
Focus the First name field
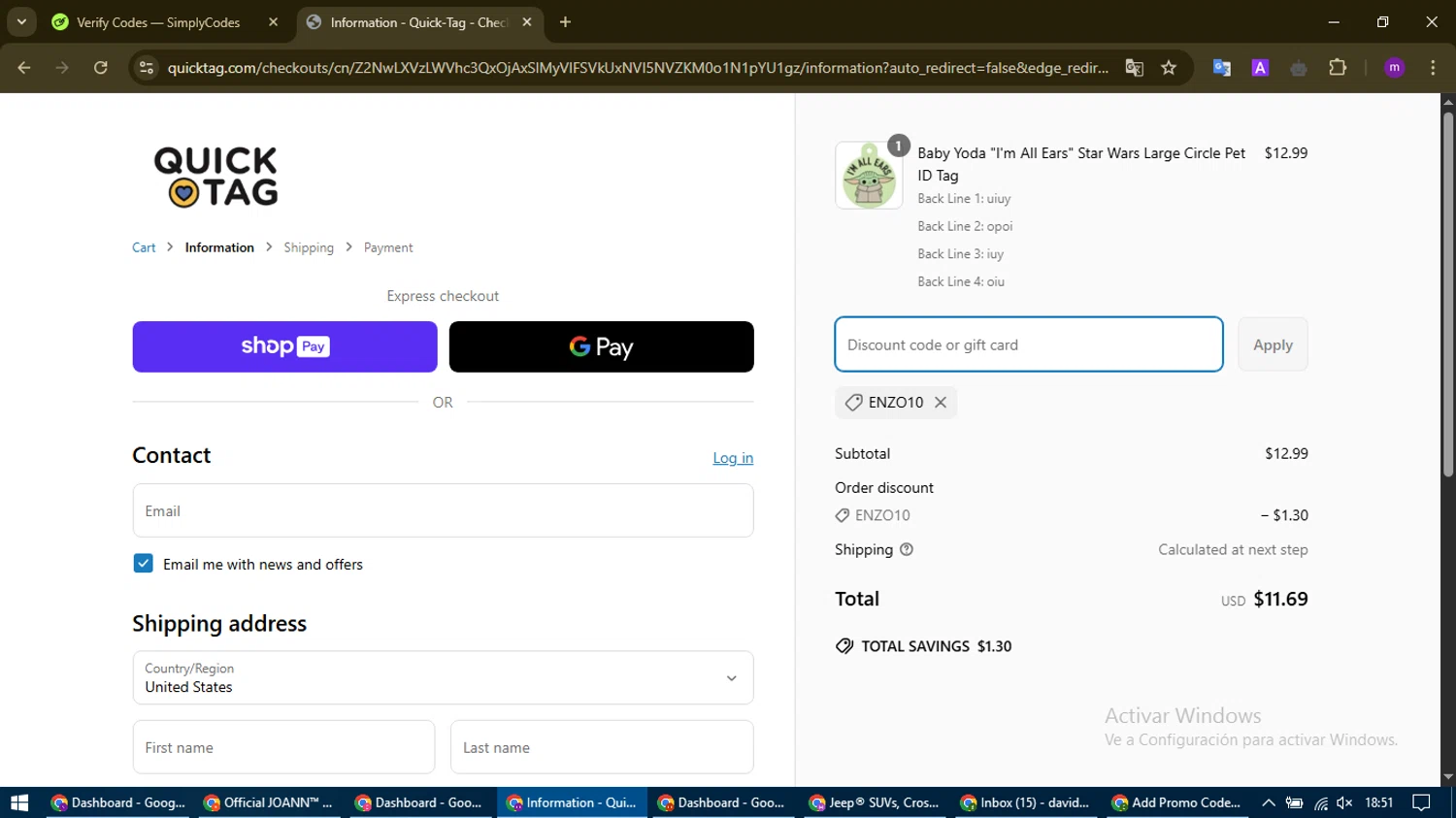[x=283, y=747]
